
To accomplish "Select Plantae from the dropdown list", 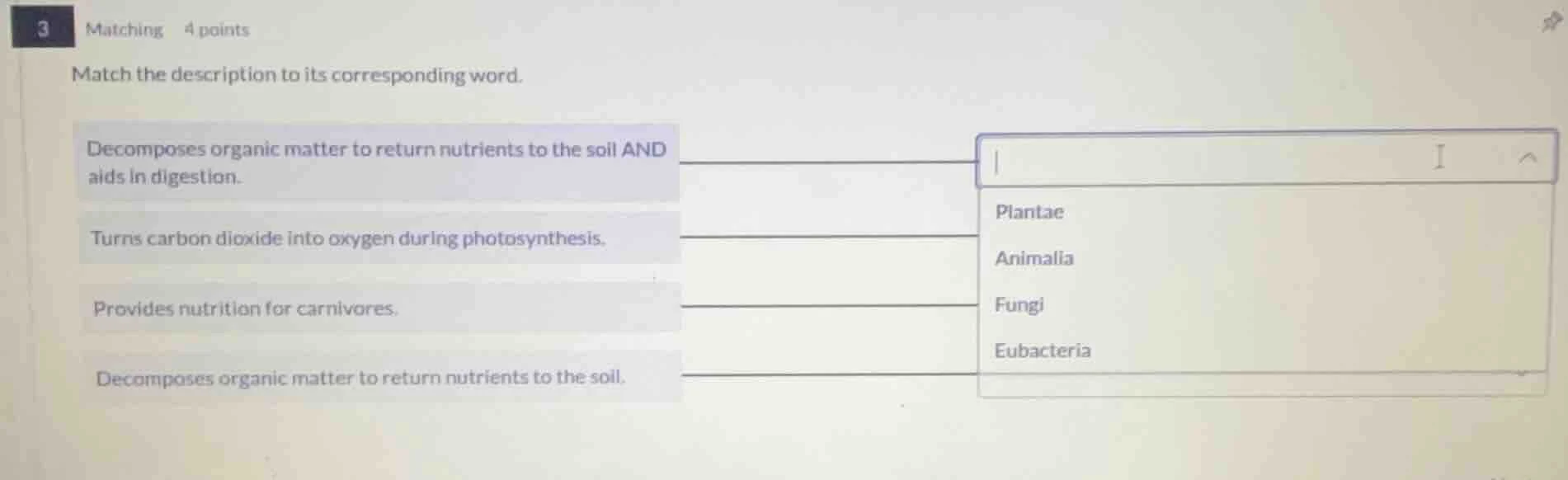I will (x=1029, y=212).
